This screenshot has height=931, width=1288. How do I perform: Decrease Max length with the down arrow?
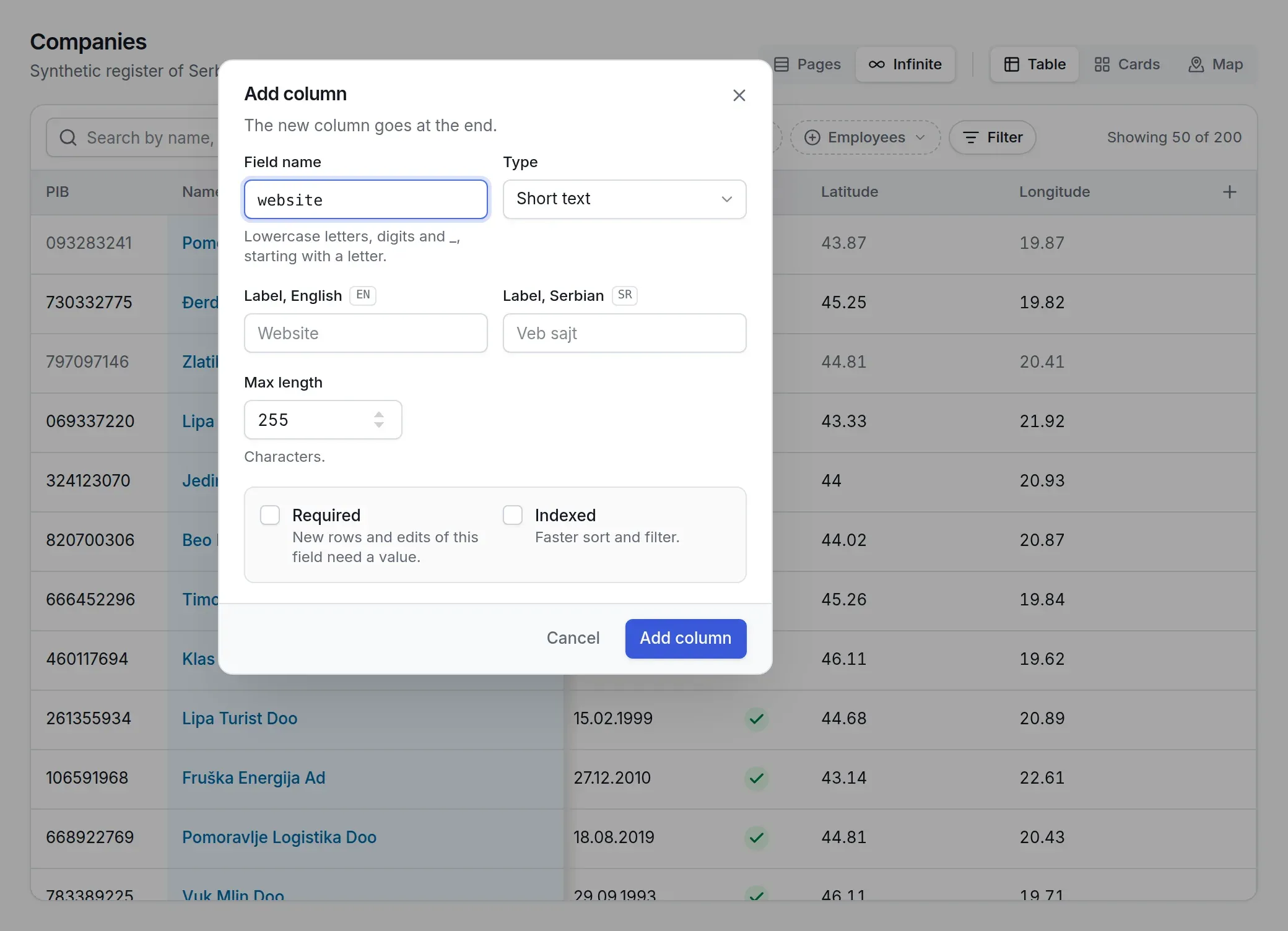[379, 425]
